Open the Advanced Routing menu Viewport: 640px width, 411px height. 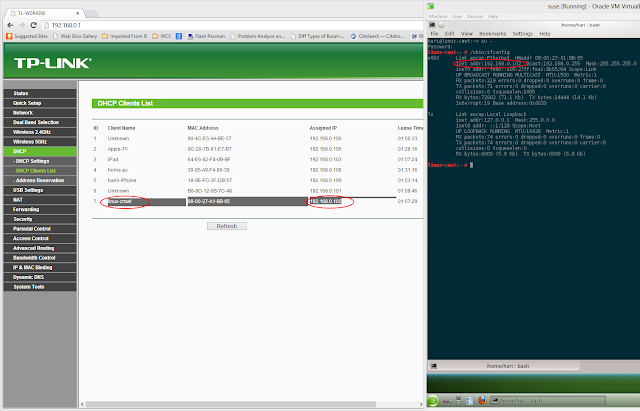pyautogui.click(x=40, y=248)
